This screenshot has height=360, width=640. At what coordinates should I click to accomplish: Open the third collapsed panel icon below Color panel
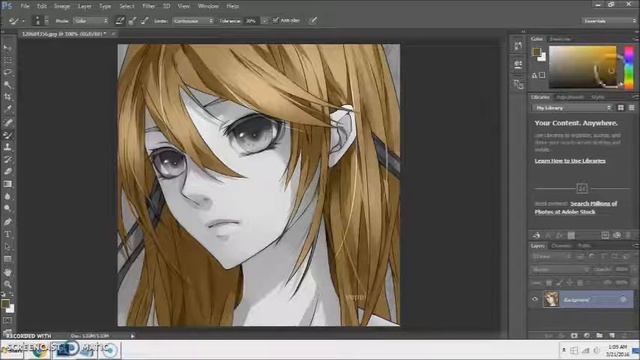coord(518,84)
